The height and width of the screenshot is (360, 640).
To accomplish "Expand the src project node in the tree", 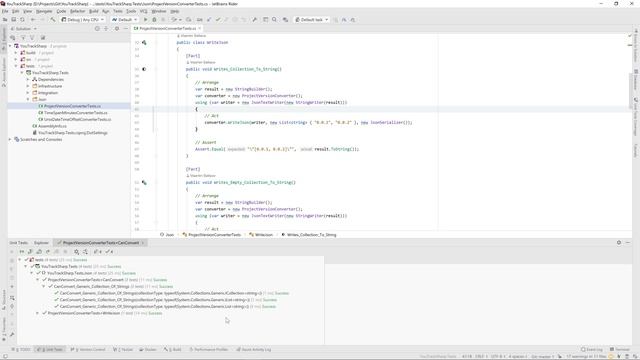I will click(16, 59).
